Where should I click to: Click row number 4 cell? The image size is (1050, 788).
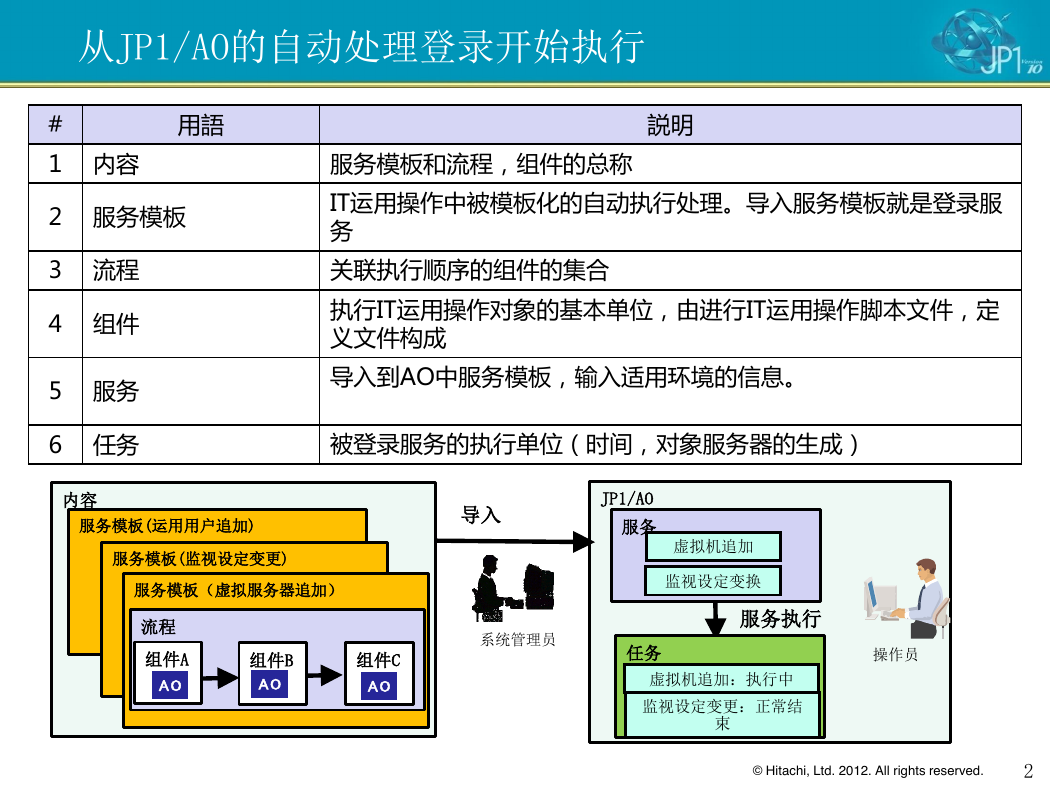tap(56, 324)
